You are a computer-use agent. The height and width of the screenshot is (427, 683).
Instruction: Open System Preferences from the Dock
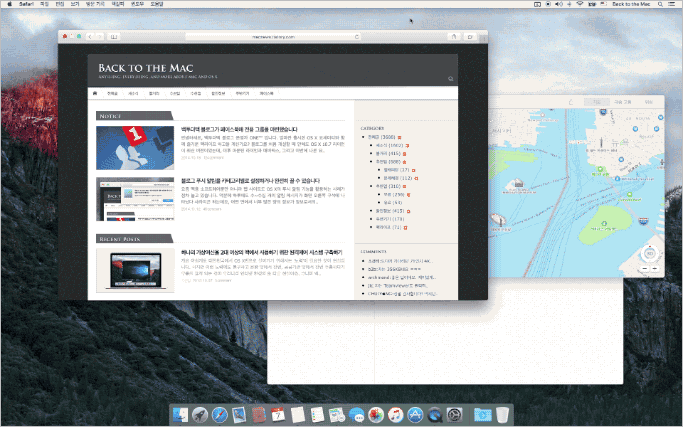(x=454, y=414)
